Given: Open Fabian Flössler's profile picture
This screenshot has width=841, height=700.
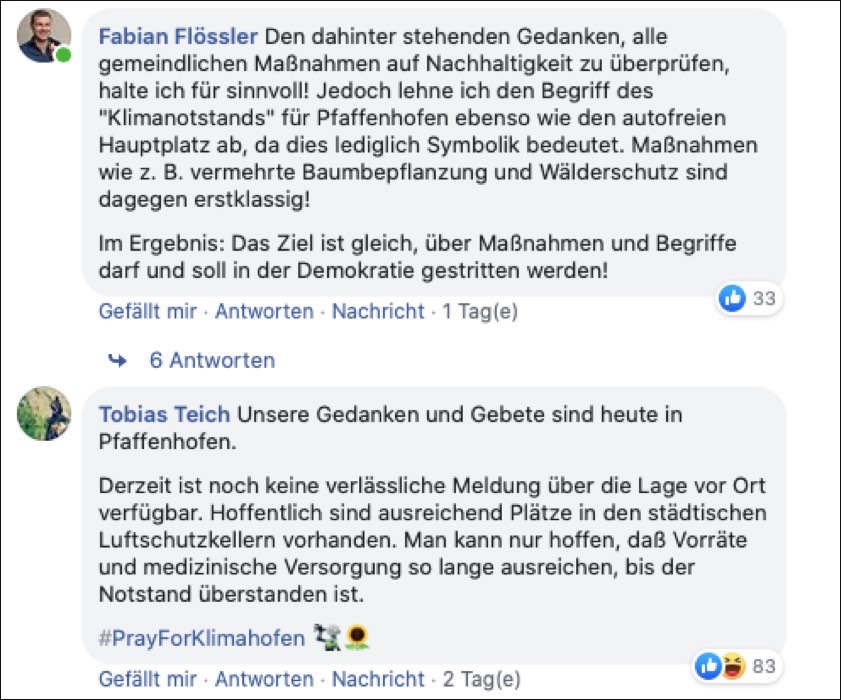Looking at the screenshot, I should [44, 36].
